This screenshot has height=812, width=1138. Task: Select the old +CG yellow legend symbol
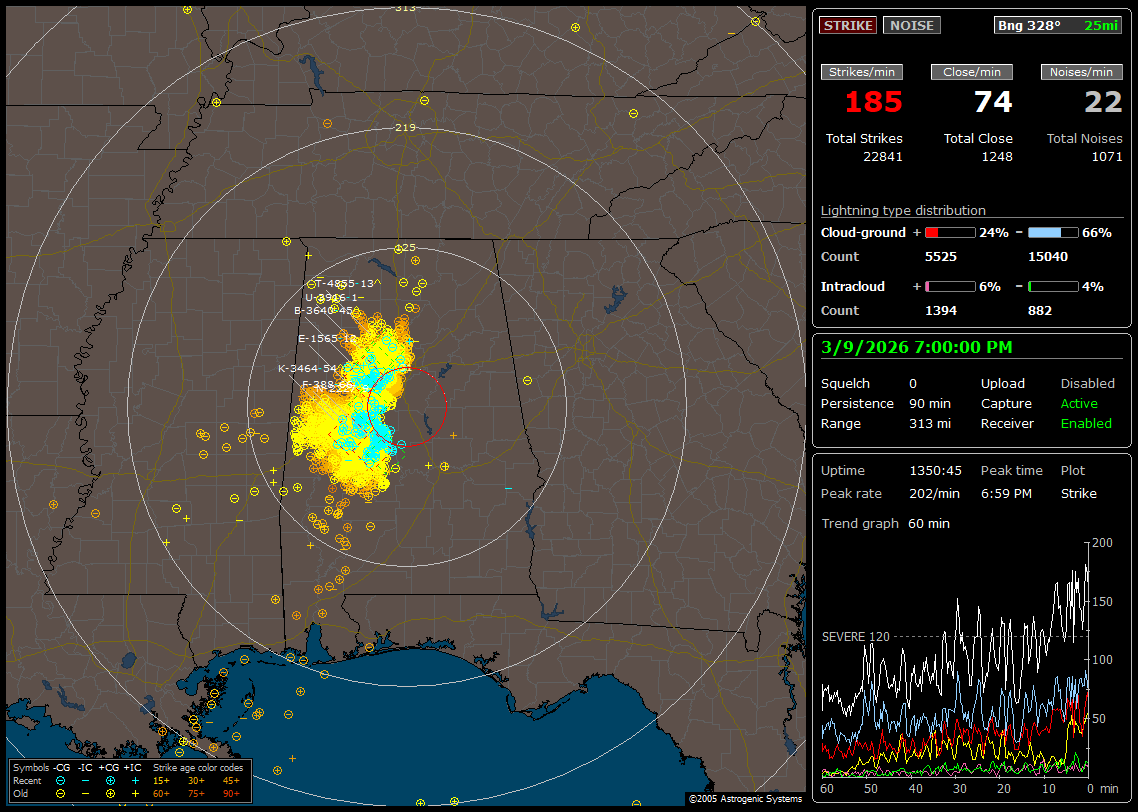[x=110, y=793]
